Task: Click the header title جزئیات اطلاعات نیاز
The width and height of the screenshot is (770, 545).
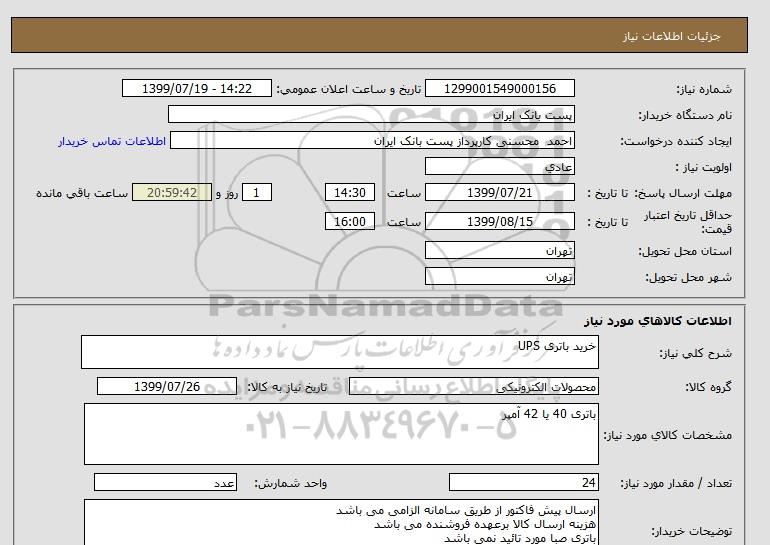Action: [671, 36]
